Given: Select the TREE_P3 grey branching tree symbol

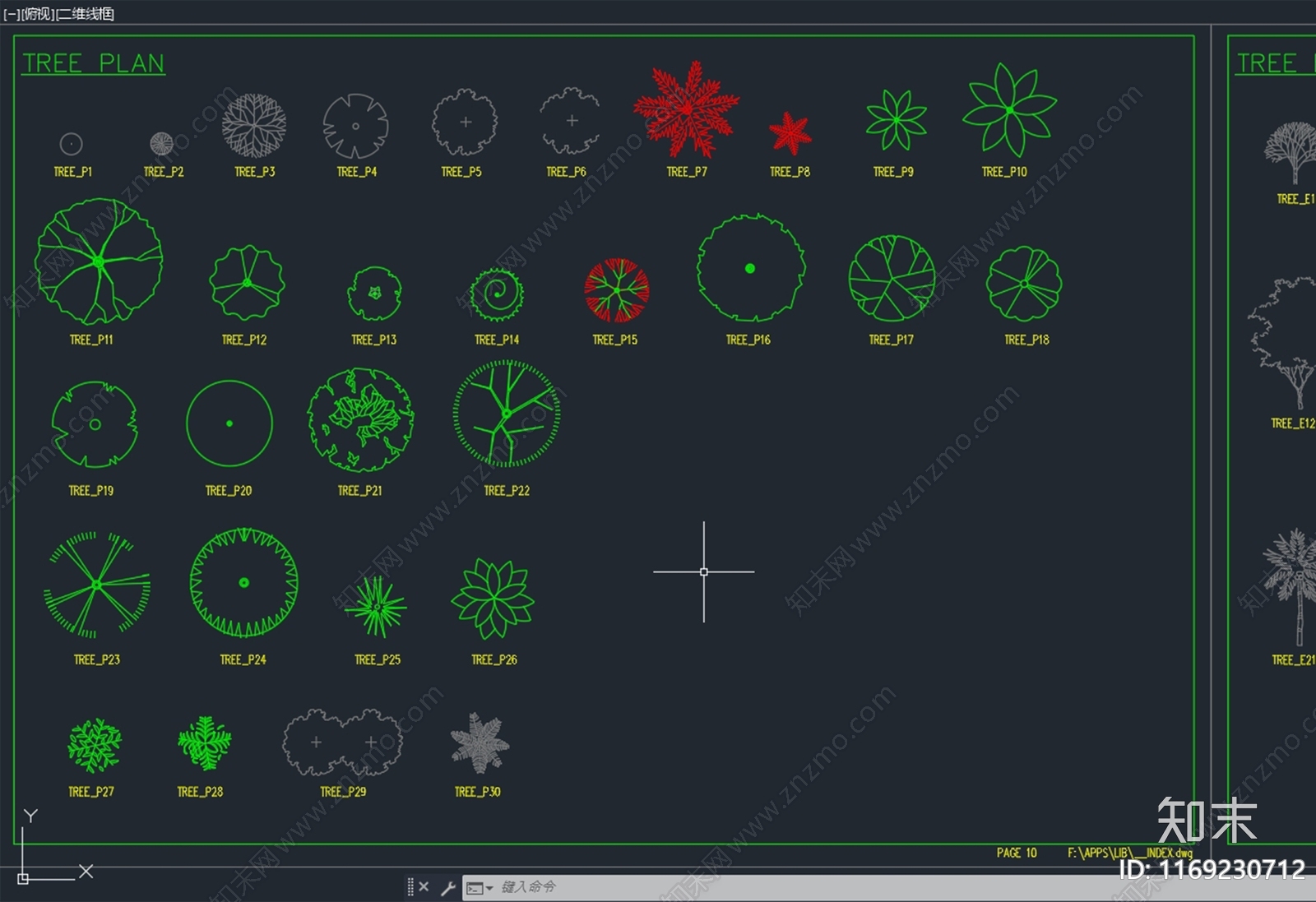Looking at the screenshot, I should [x=254, y=125].
